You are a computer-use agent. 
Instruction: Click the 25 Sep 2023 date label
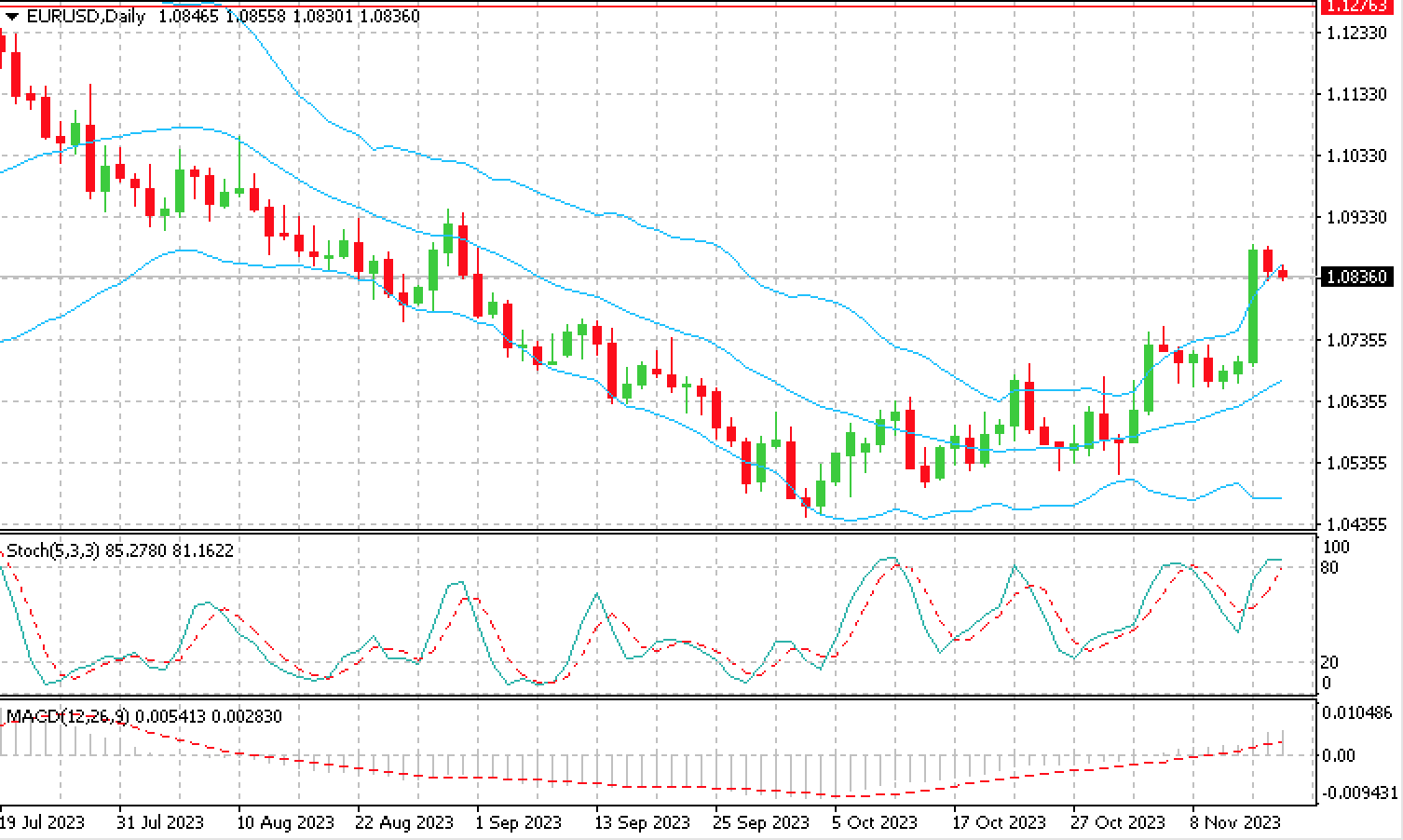pyautogui.click(x=761, y=822)
